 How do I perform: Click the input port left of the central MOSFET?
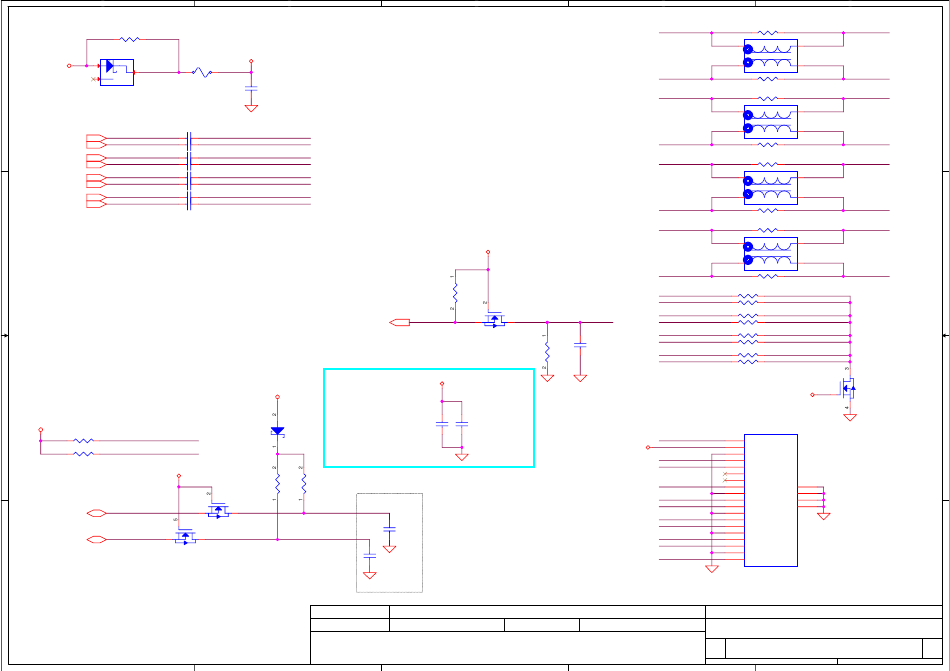coord(399,323)
